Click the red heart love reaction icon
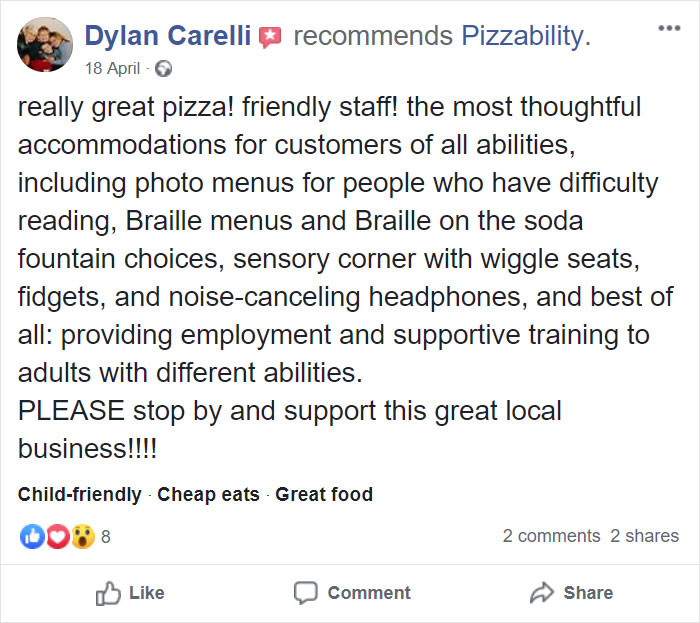Image resolution: width=700 pixels, height=623 pixels. pyautogui.click(x=57, y=536)
